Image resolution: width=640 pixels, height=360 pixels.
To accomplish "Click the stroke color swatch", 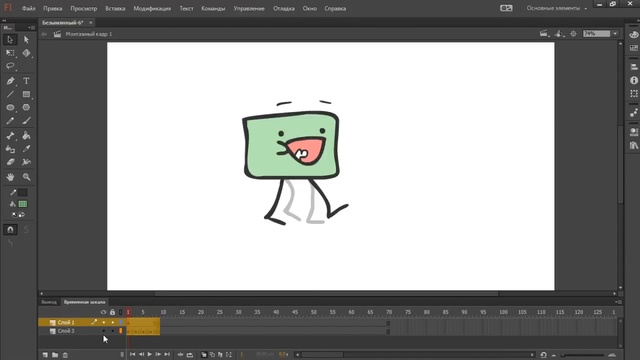I will pos(23,192).
